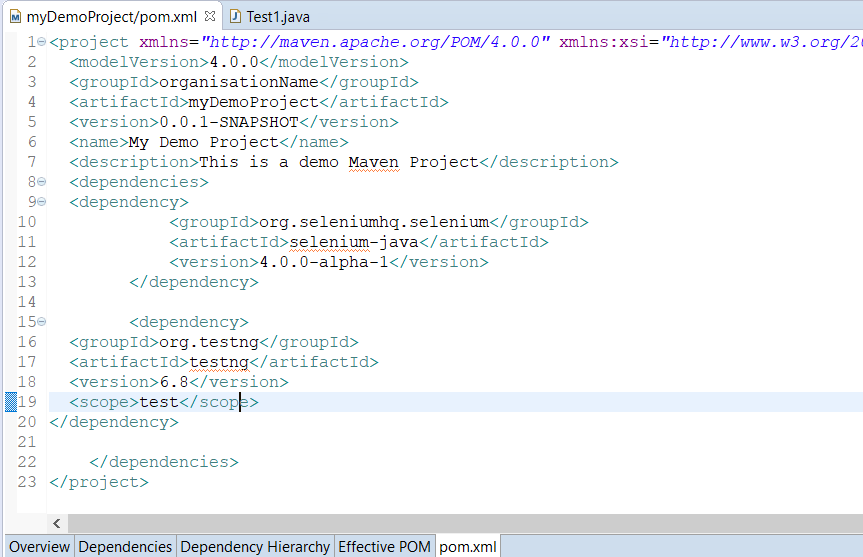Click 'org.testng' groupId value
This screenshot has width=863, height=557.
[x=209, y=342]
